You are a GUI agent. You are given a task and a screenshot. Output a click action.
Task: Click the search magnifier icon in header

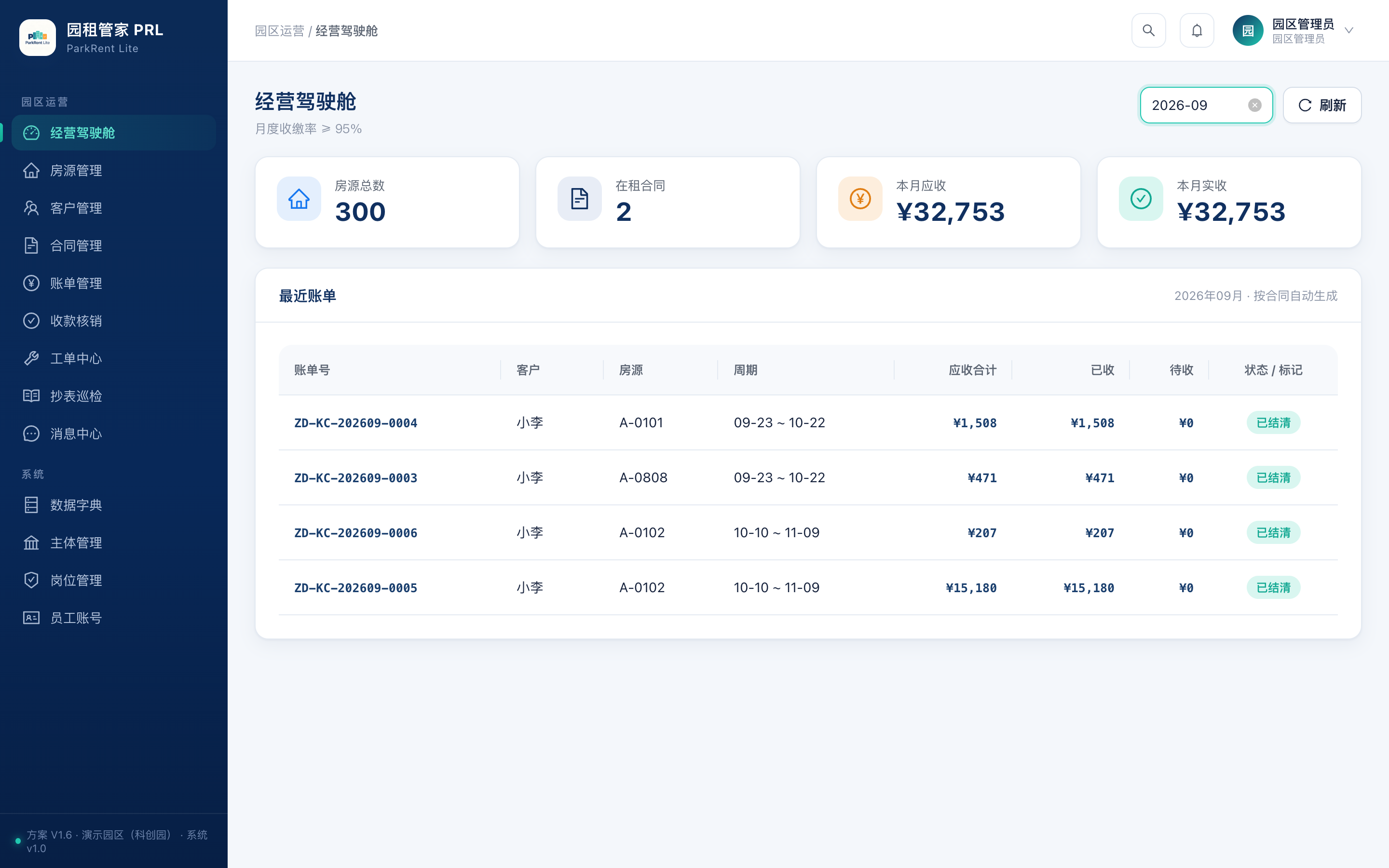coord(1148,30)
